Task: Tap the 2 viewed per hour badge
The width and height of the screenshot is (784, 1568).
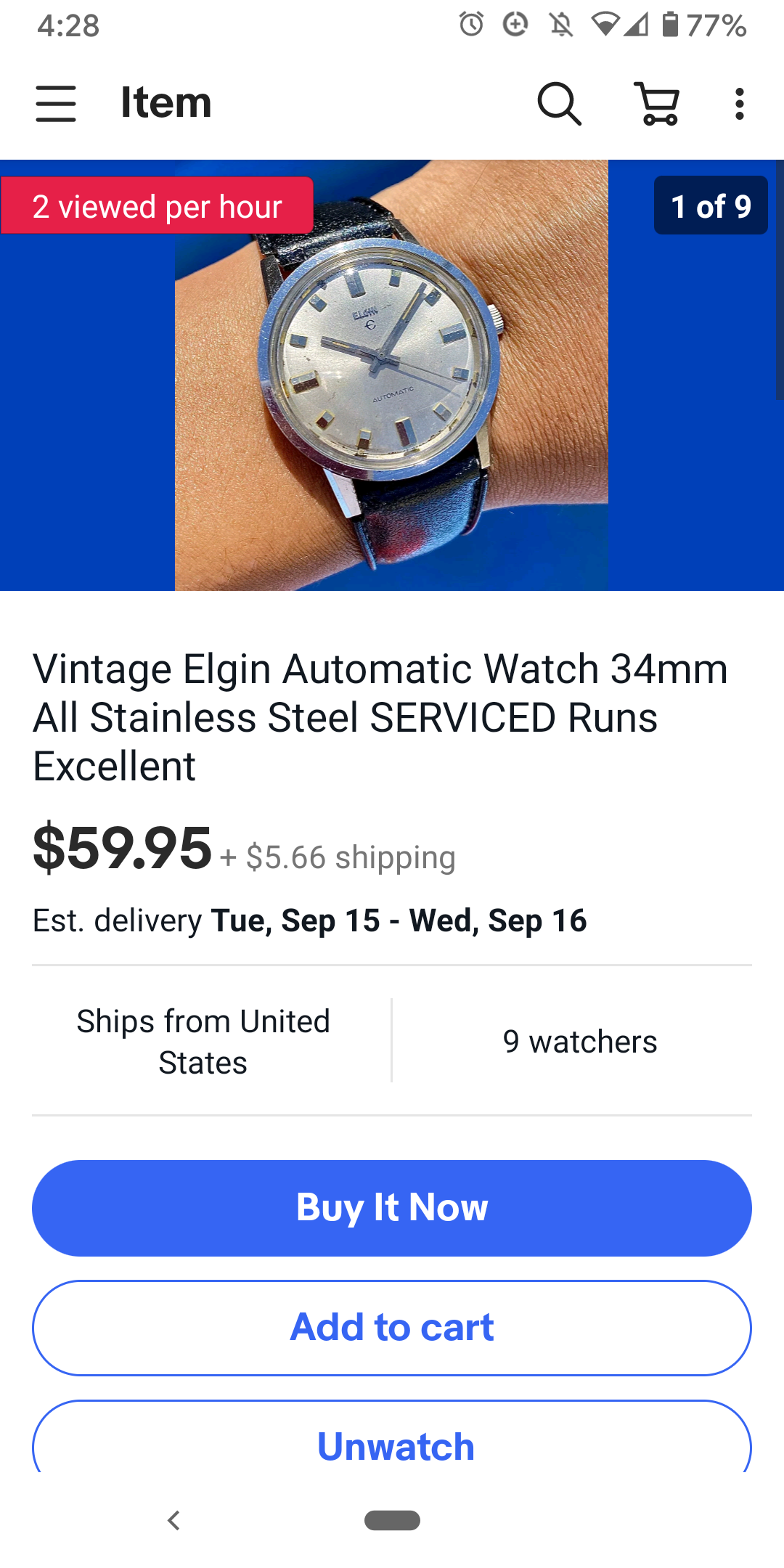Action: click(x=157, y=205)
